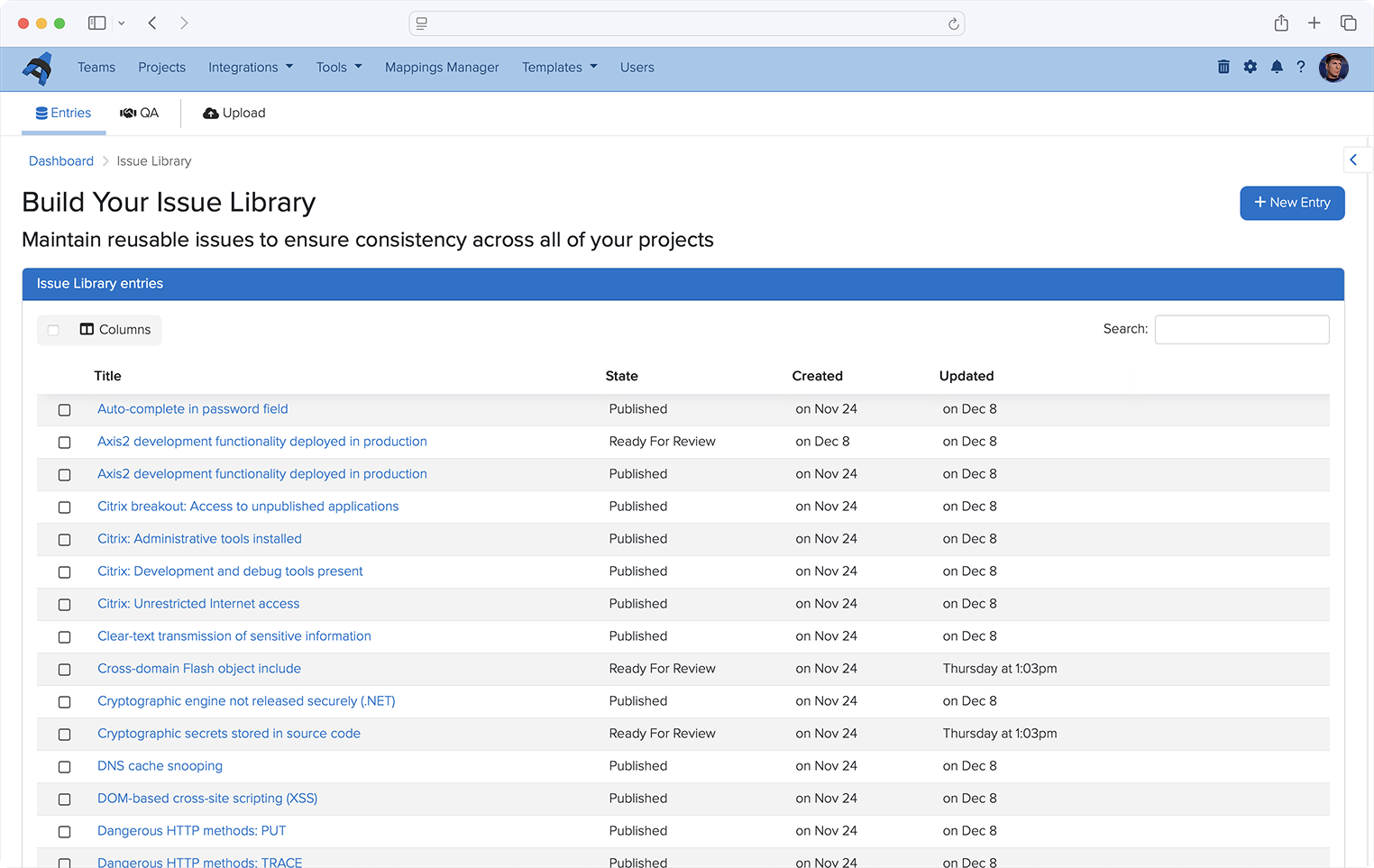Viewport: 1374px width, 868px height.
Task: Toggle the select-all checkbox beside Columns
Action: click(x=53, y=330)
